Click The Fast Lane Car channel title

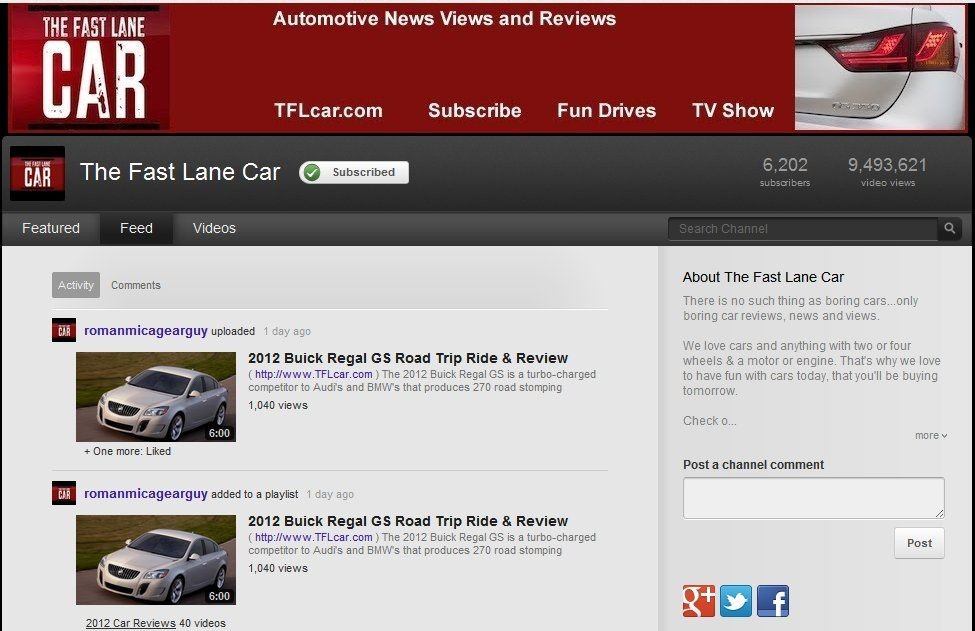tap(180, 172)
